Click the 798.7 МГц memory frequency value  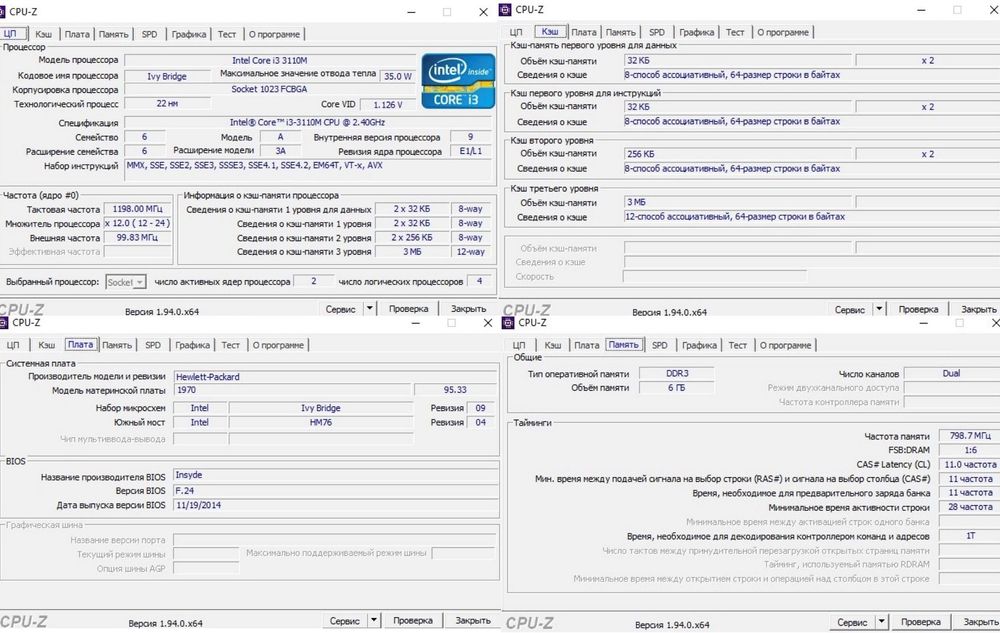[969, 436]
